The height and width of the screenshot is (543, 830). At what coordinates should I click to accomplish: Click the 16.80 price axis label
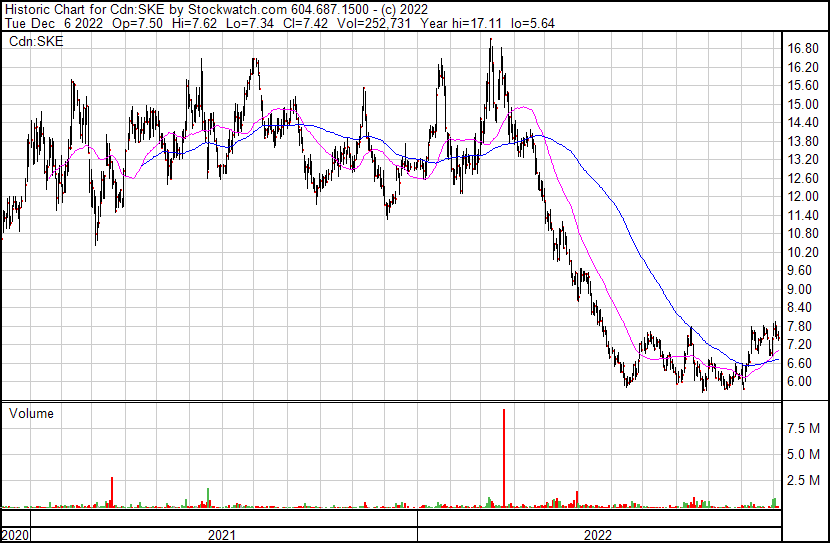(x=804, y=48)
